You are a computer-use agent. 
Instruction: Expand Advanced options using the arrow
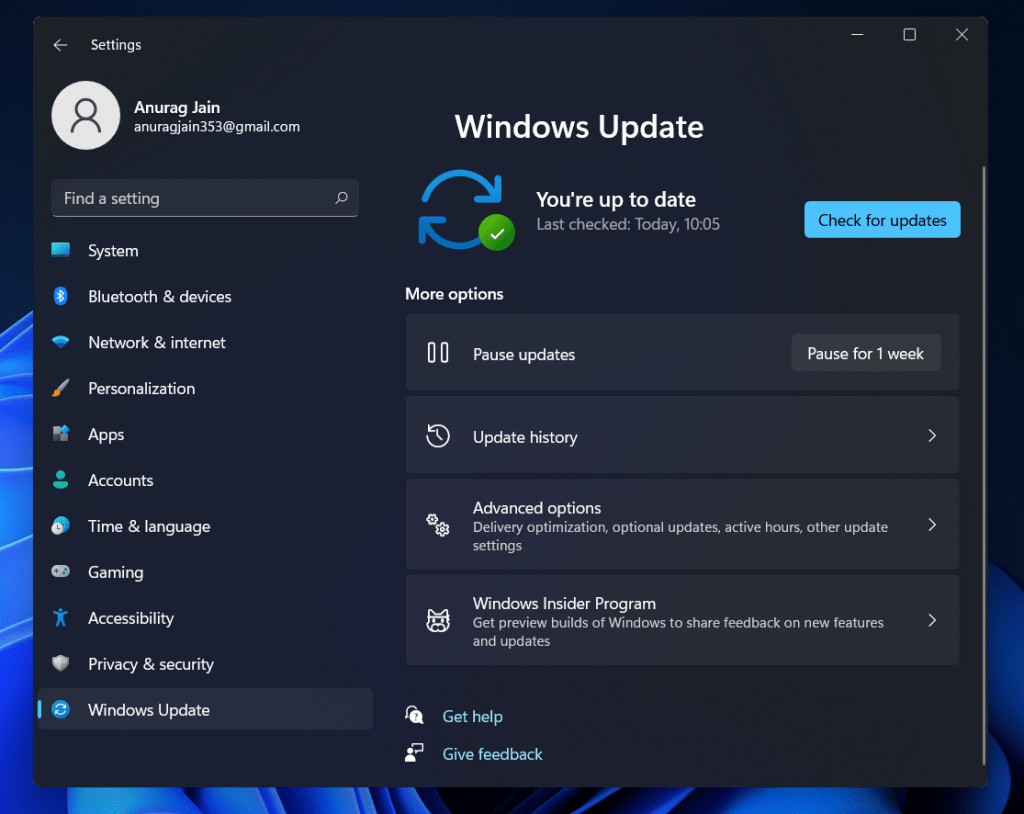(x=932, y=524)
